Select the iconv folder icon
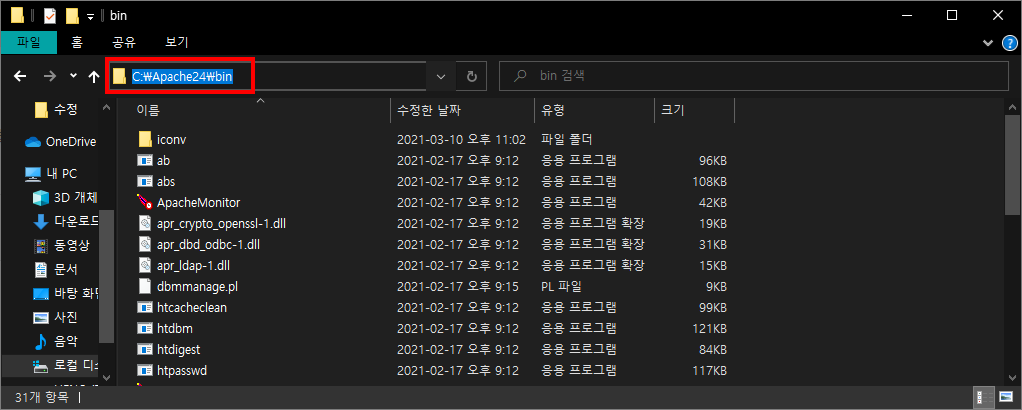This screenshot has height=410, width=1022. click(145, 139)
